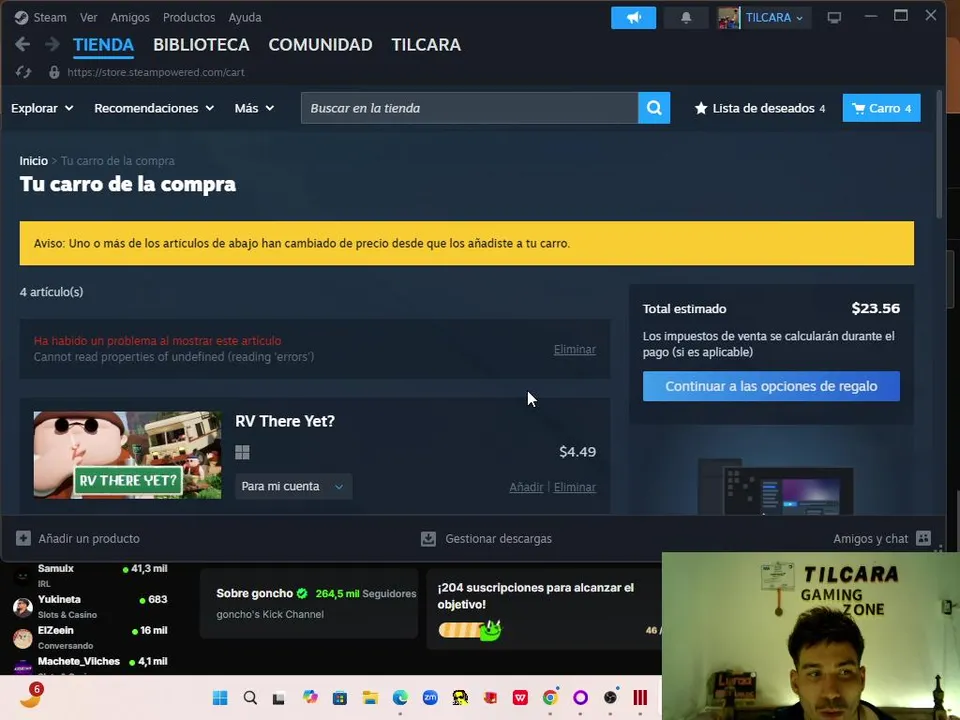960x720 pixels.
Task: Open the TILCARA profile tab
Action: click(x=426, y=45)
